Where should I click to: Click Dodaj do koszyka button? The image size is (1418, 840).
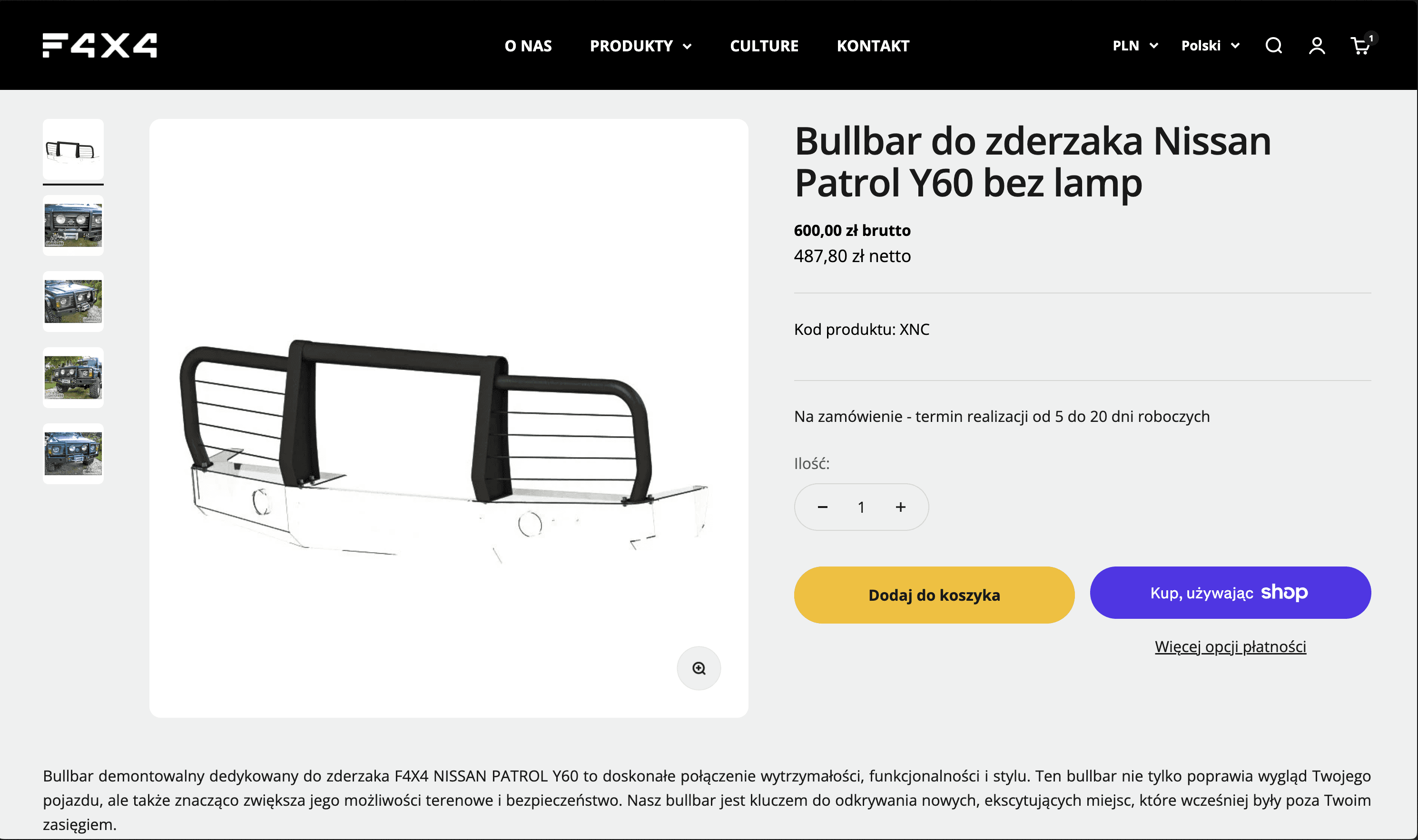pyautogui.click(x=934, y=595)
